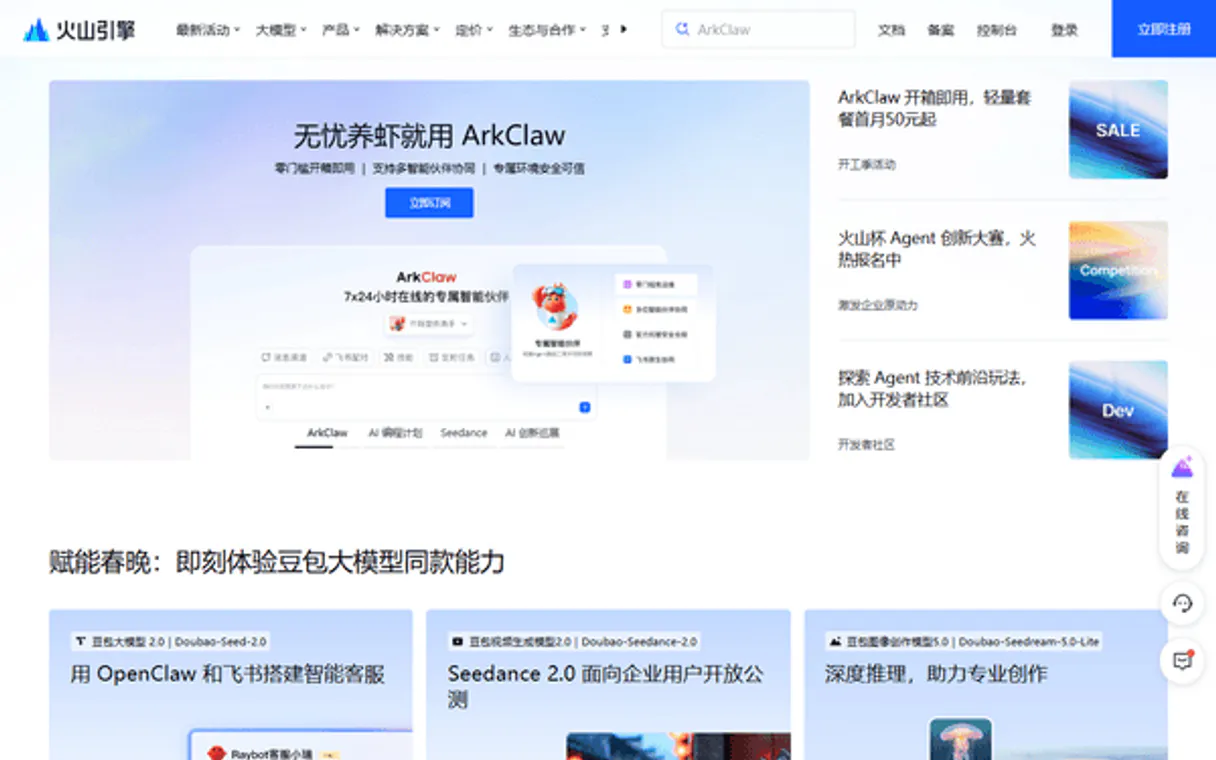Click the 立即注册 button
This screenshot has width=1216, height=760.
pyautogui.click(x=1163, y=29)
